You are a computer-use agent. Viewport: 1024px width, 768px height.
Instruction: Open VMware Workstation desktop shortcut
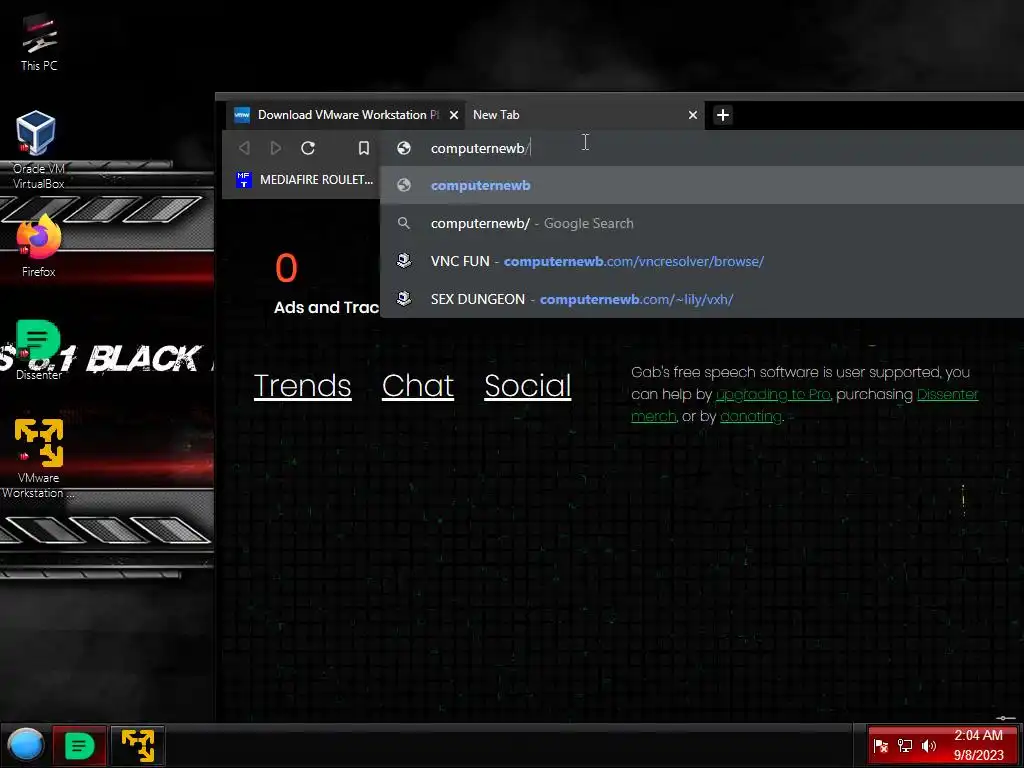tap(39, 459)
